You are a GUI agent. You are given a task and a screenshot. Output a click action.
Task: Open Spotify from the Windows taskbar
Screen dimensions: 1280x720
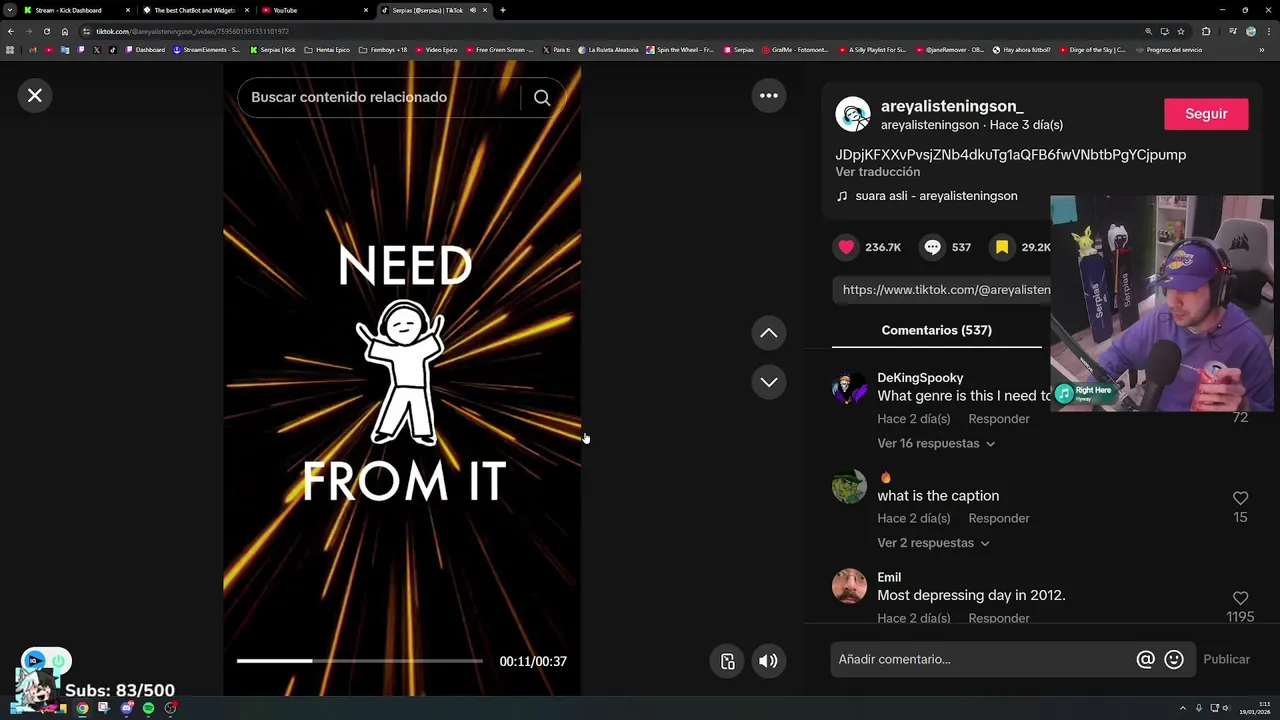[148, 708]
